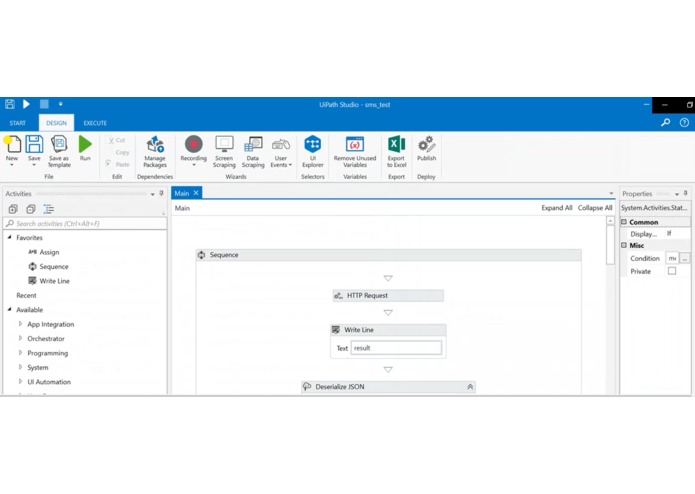Image resolution: width=695 pixels, height=494 pixels.
Task: Collapse the Deserialize JSON activity
Action: coord(470,387)
